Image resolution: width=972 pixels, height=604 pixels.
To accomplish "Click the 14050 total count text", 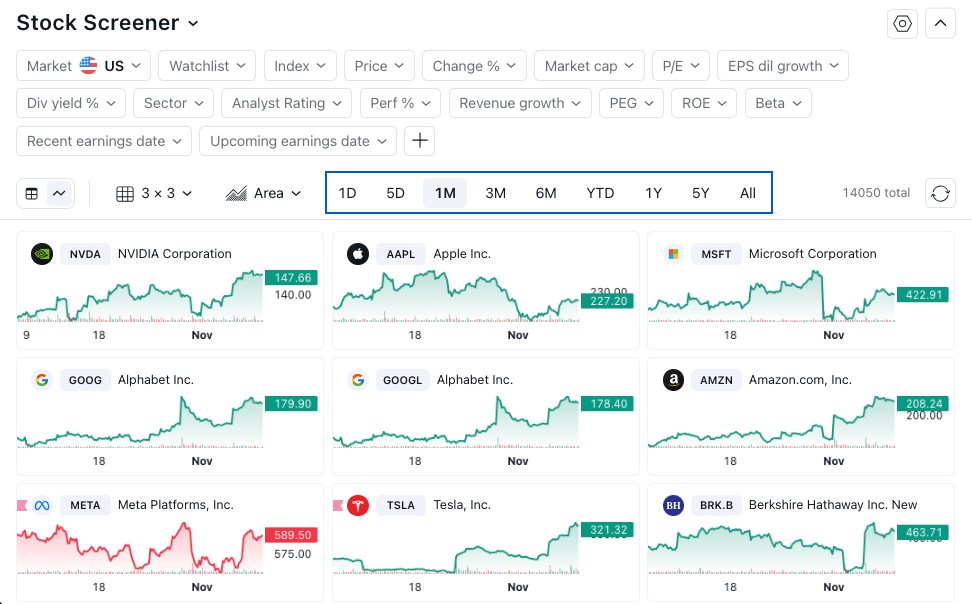I will 876,193.
